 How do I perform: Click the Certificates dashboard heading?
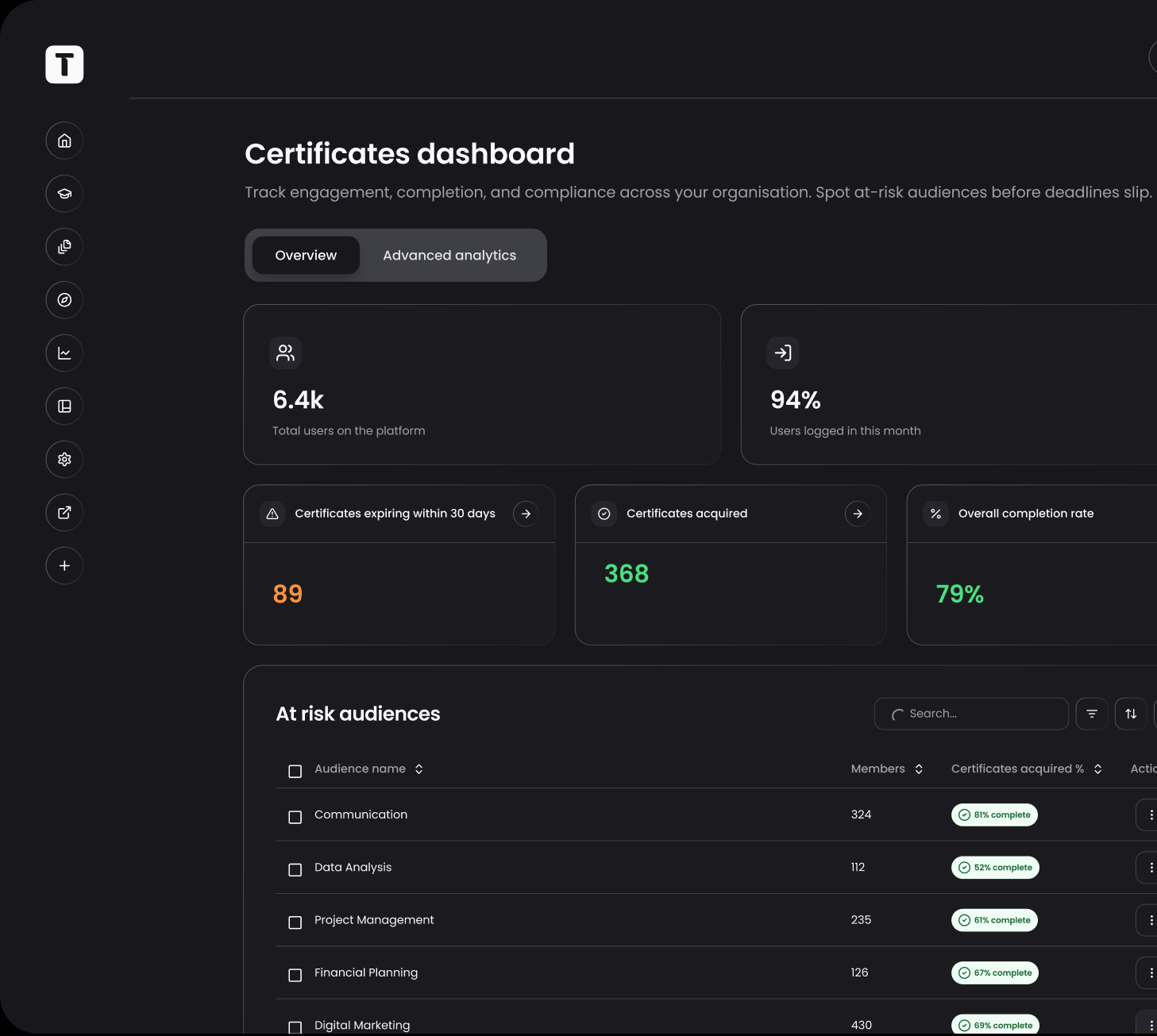click(x=410, y=154)
